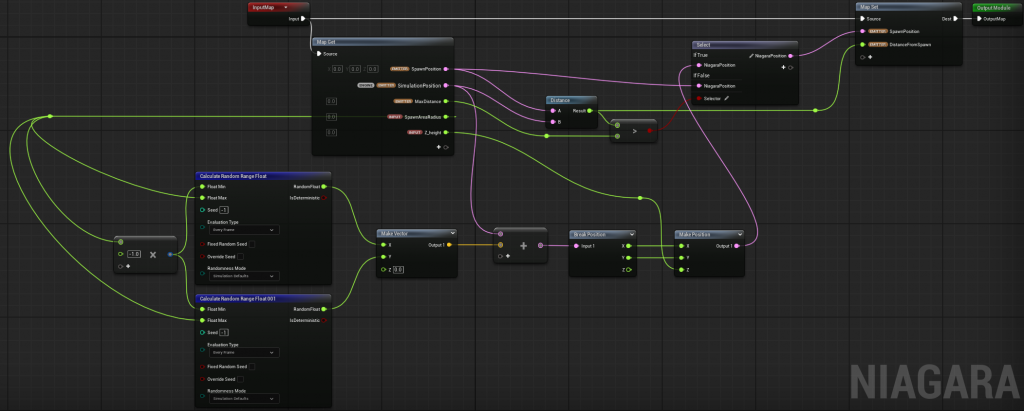Image resolution: width=1024 pixels, height=411 pixels.
Task: Click the add pin icon on Select node
Action: point(784,68)
